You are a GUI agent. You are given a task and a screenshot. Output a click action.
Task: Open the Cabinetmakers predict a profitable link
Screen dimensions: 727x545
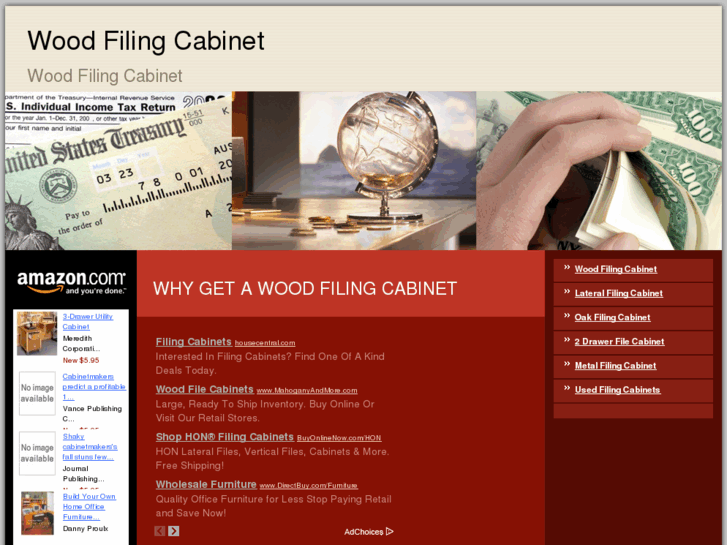coord(94,386)
